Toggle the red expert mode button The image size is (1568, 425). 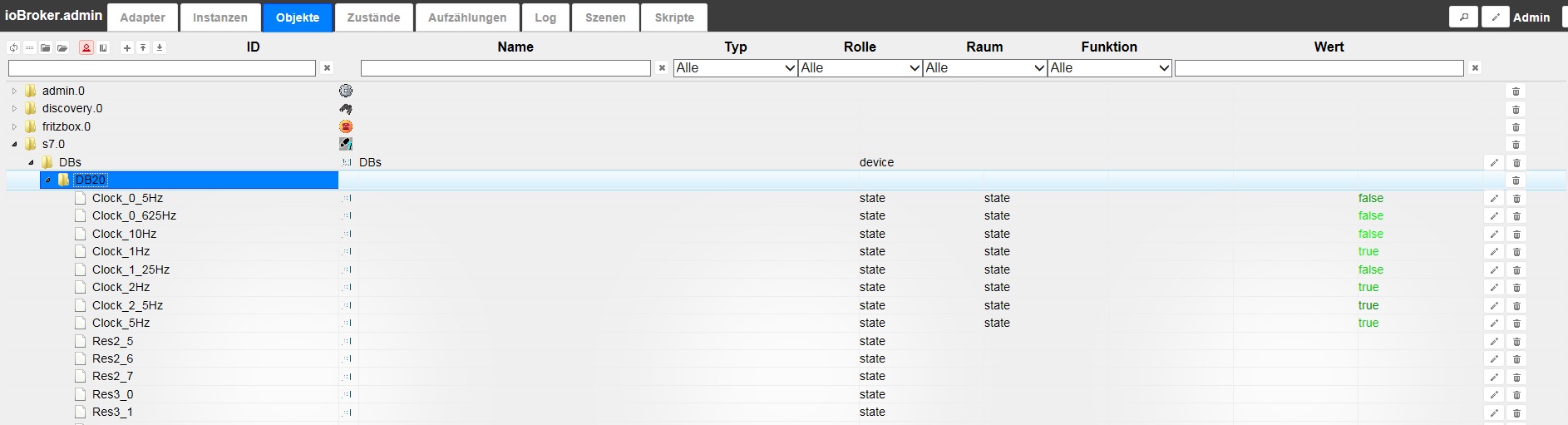click(86, 48)
